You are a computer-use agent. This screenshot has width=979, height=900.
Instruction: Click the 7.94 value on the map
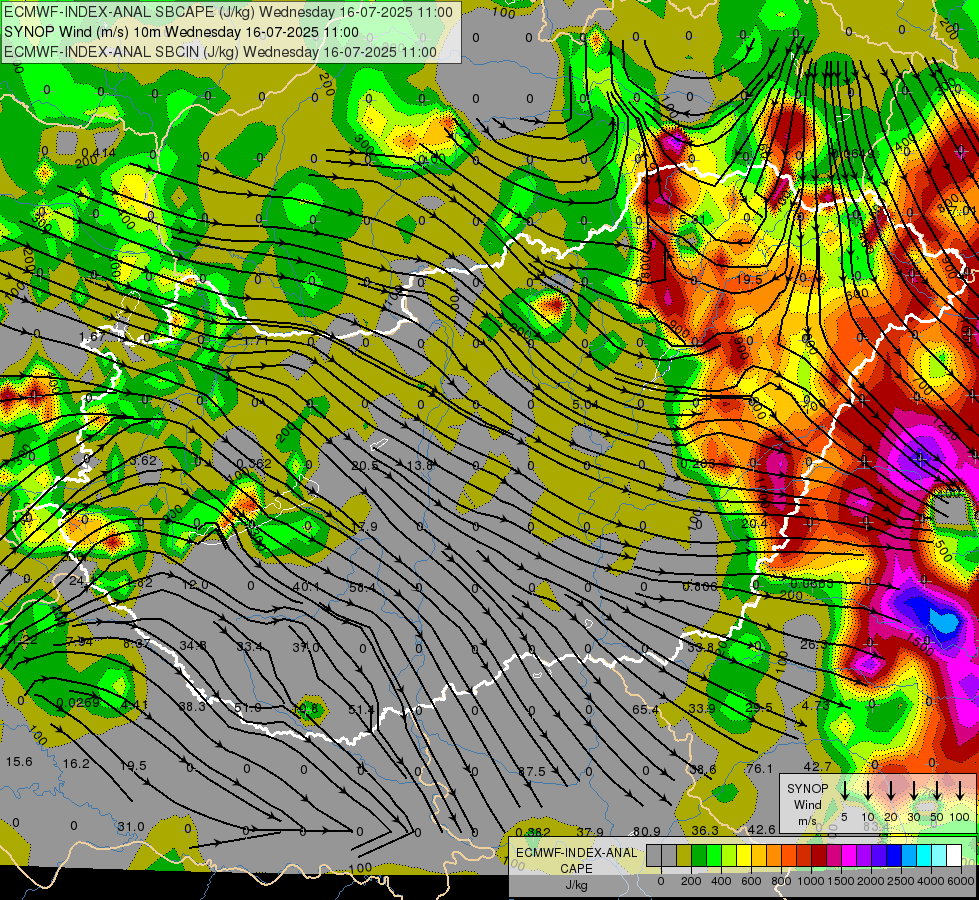pyautogui.click(x=79, y=641)
